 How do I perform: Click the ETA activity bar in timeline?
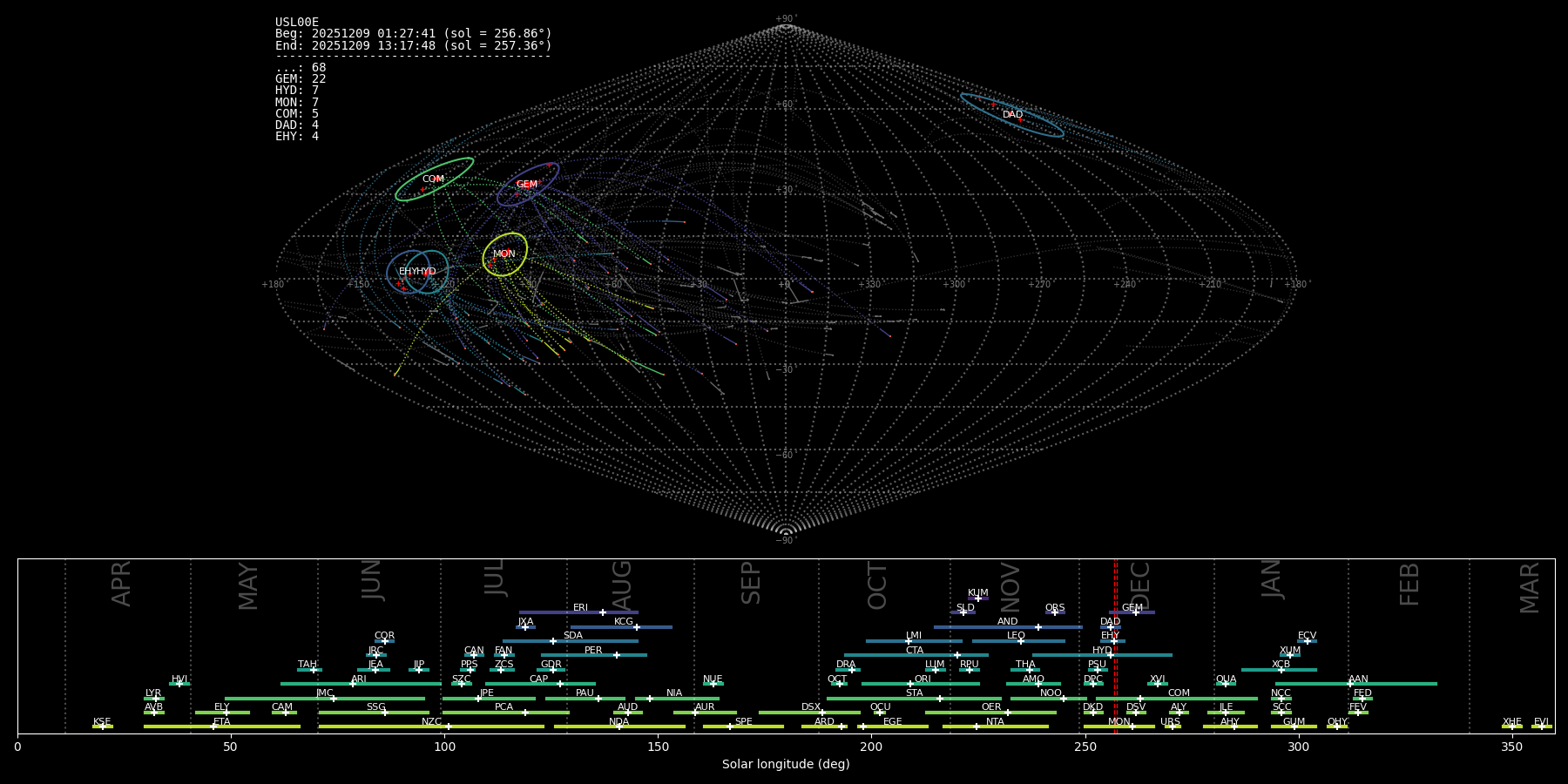coord(222,727)
